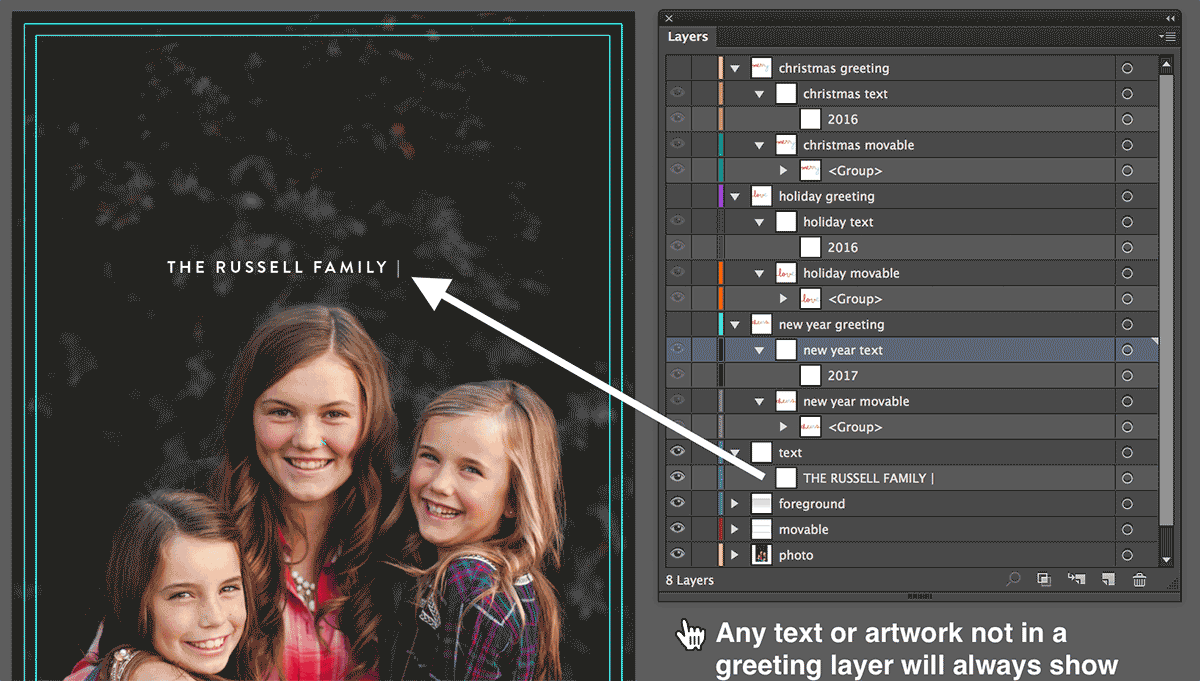Toggle visibility eye of text layer
The width and height of the screenshot is (1200, 681).
click(x=678, y=452)
